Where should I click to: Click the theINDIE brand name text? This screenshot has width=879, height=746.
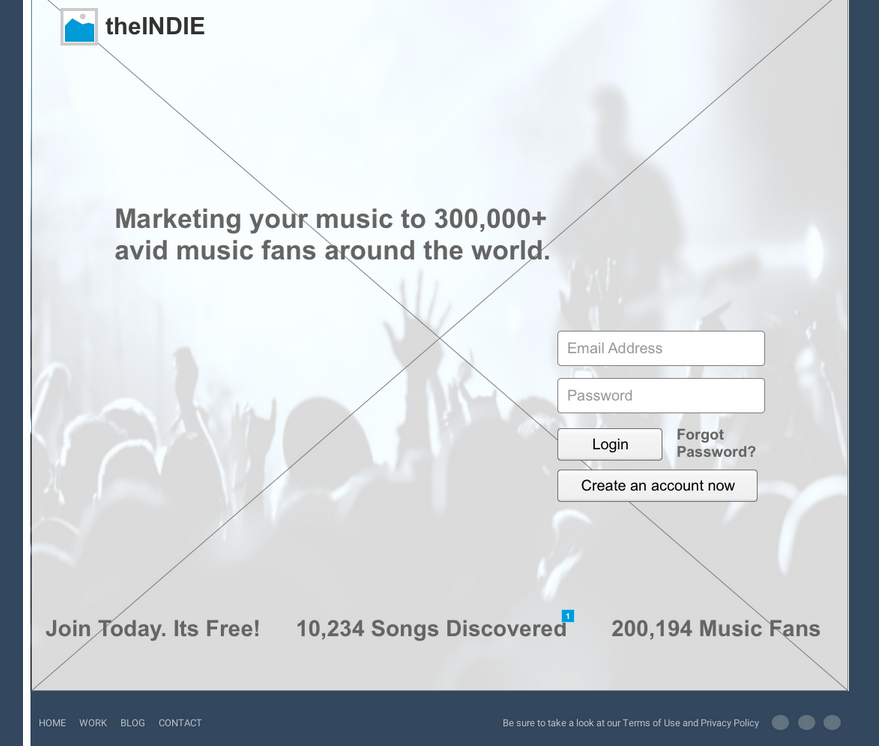[155, 27]
